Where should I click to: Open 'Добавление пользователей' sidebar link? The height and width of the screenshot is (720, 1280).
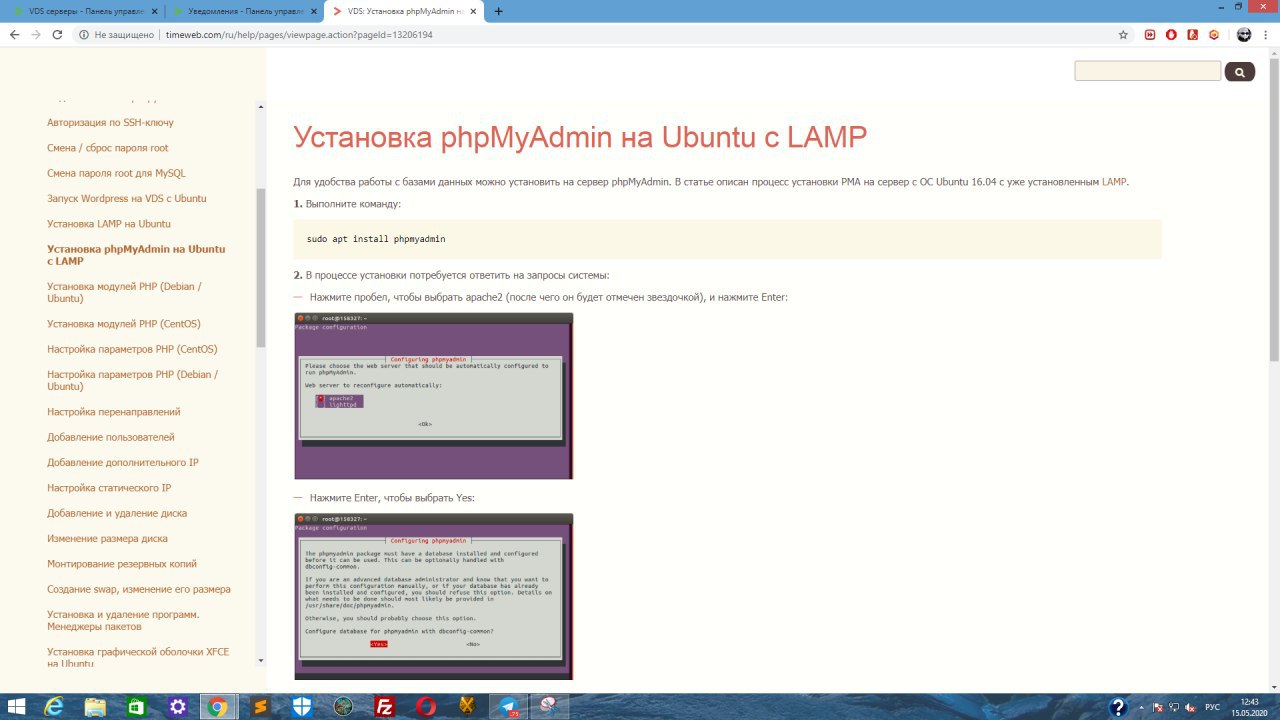coord(111,437)
